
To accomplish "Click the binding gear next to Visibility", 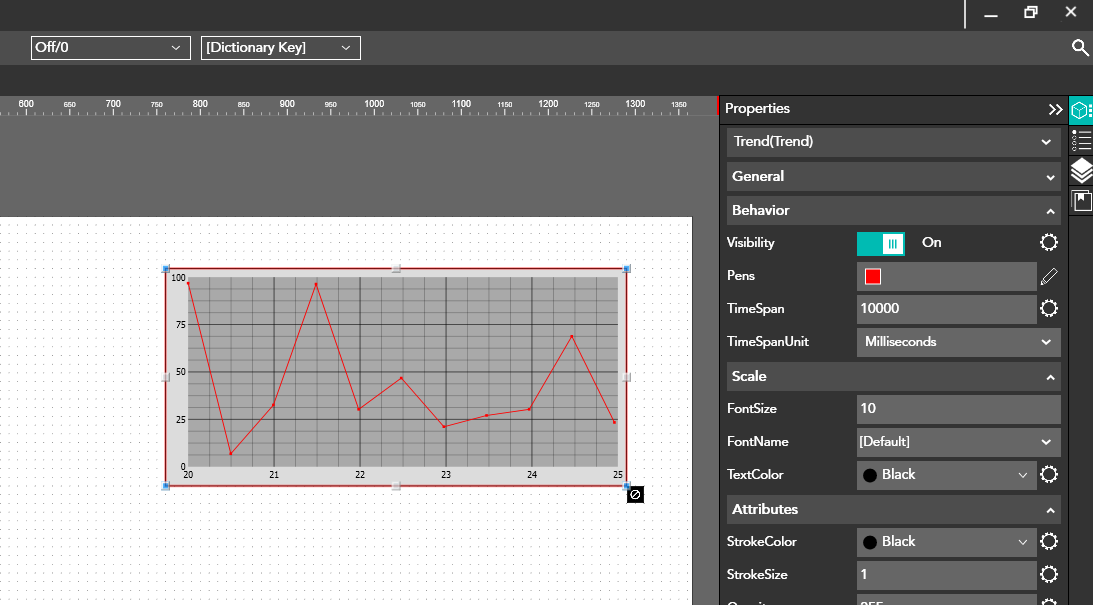I will (1048, 243).
